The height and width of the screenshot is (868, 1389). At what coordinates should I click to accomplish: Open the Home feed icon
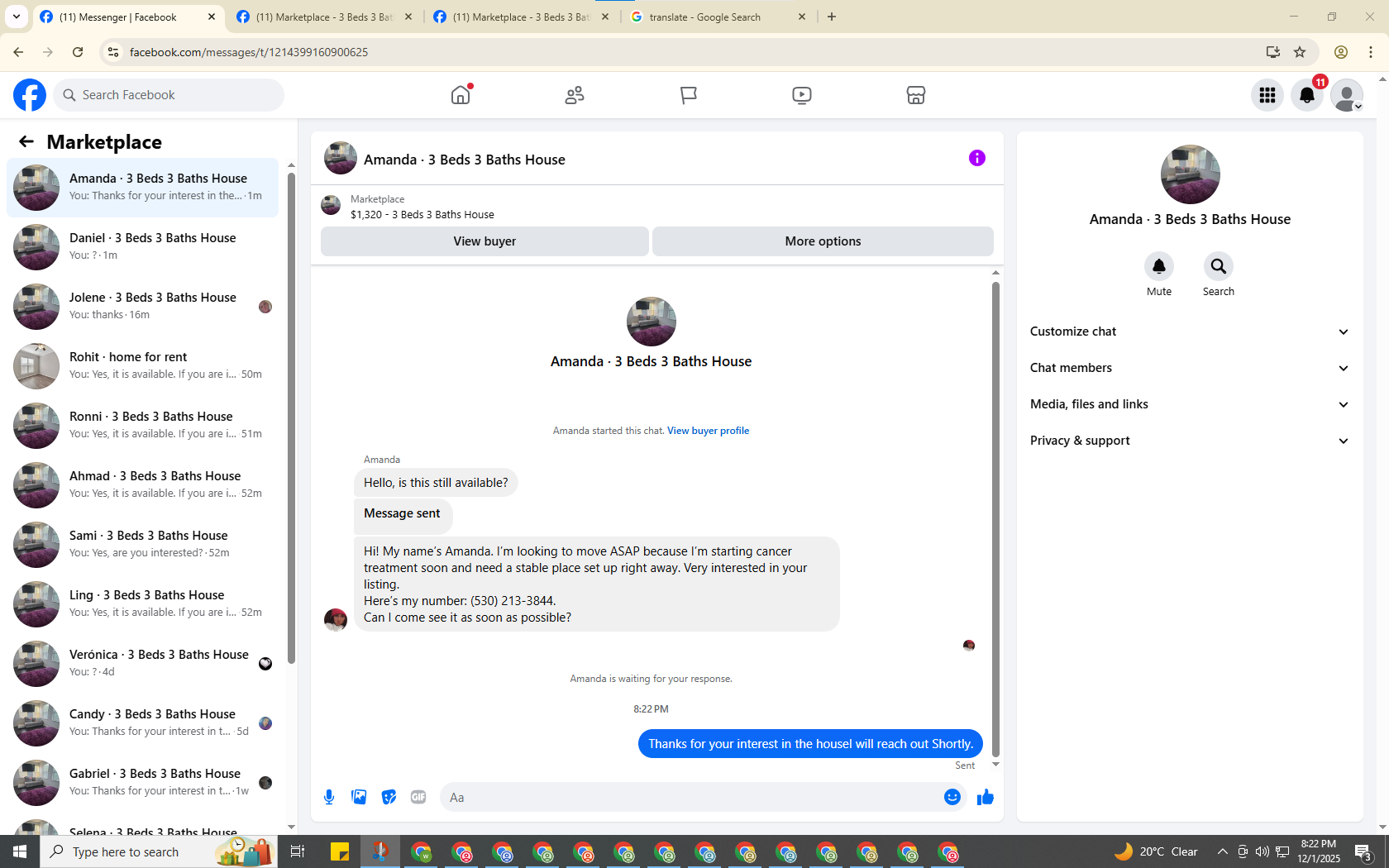461,95
